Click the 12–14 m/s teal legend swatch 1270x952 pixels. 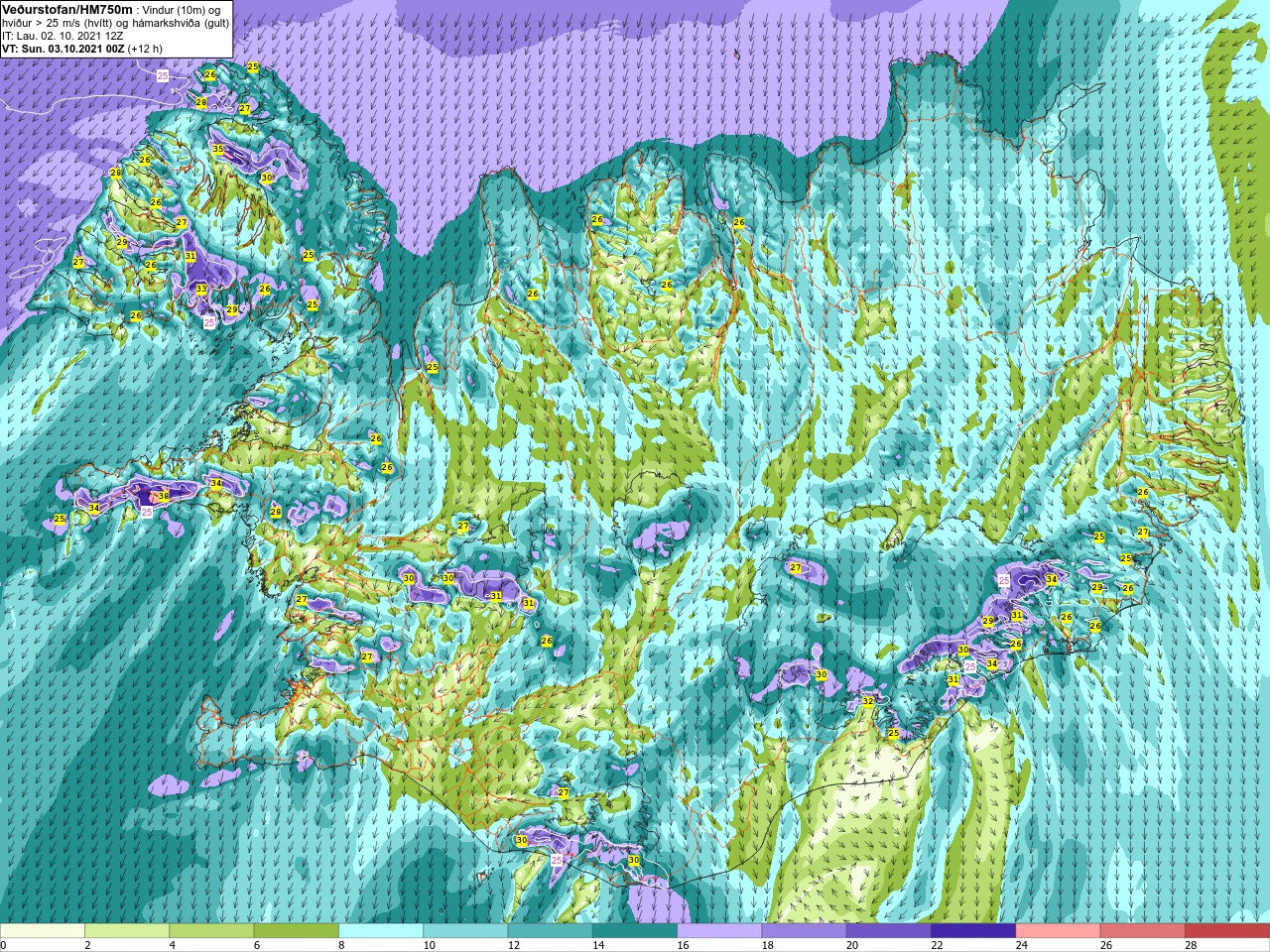550,930
